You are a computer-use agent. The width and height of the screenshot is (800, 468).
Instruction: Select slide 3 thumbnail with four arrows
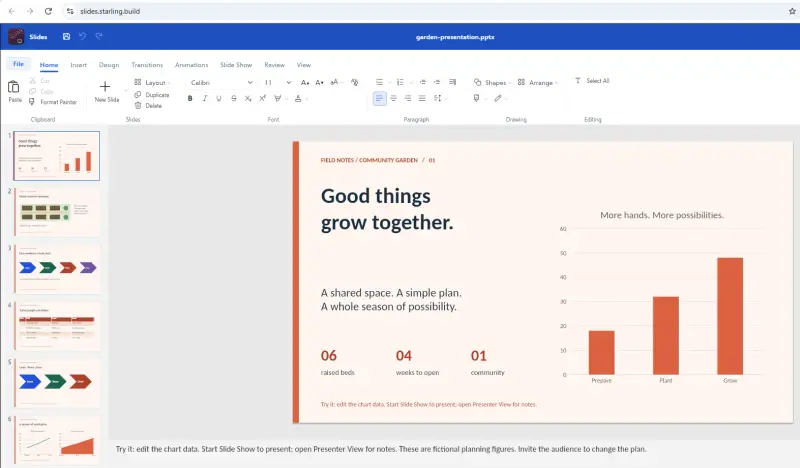point(57,268)
